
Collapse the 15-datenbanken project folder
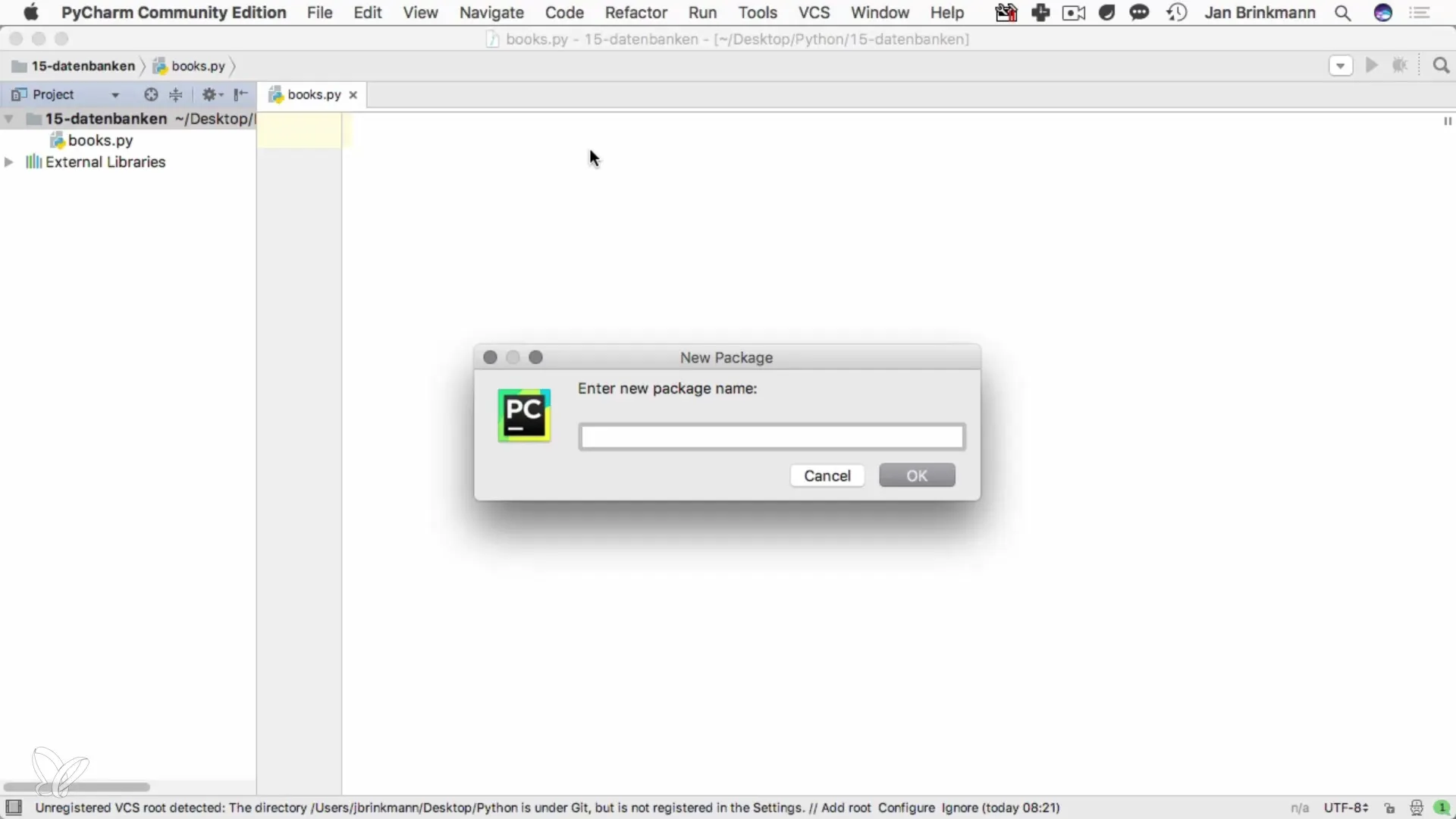[x=9, y=119]
